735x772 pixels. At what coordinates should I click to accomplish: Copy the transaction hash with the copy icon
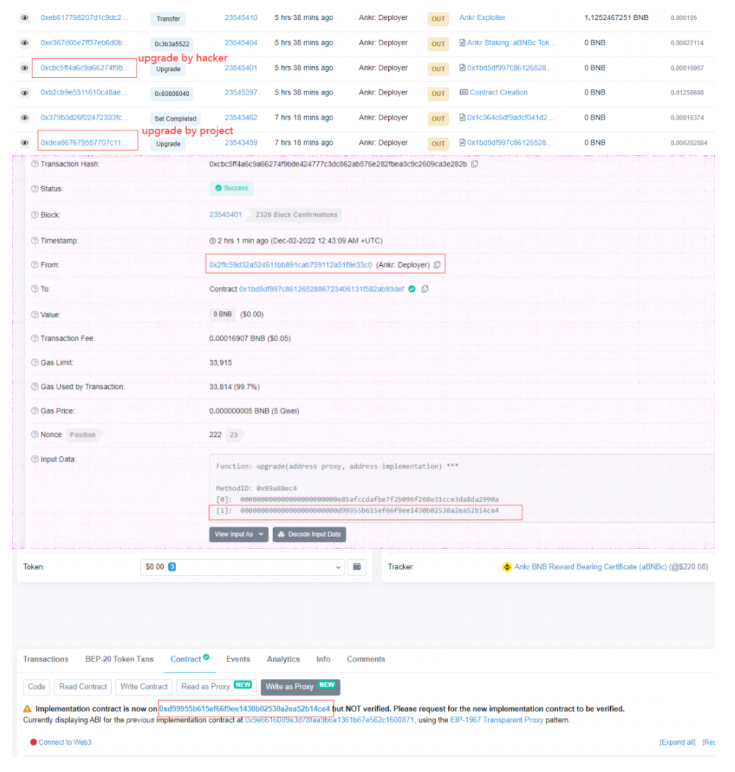pos(475,164)
